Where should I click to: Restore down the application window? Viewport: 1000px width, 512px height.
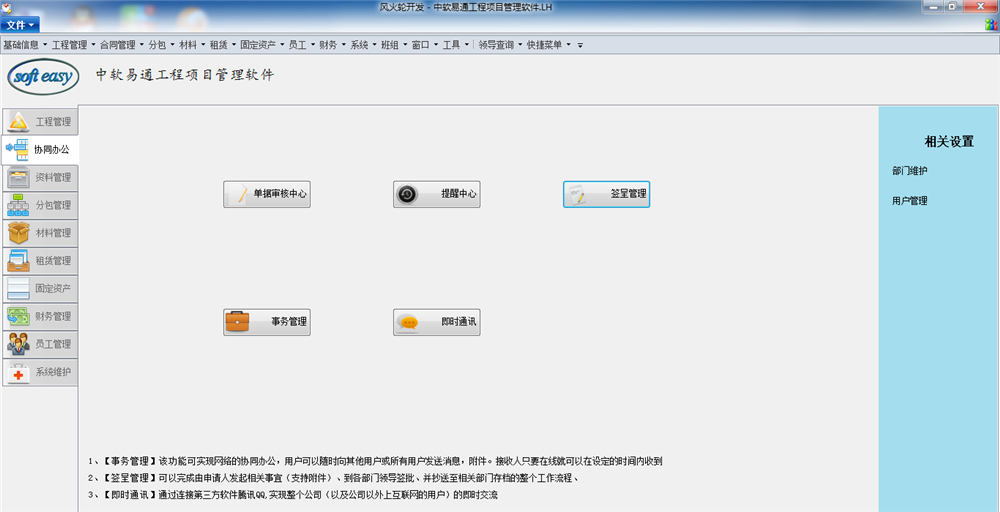(x=952, y=6)
